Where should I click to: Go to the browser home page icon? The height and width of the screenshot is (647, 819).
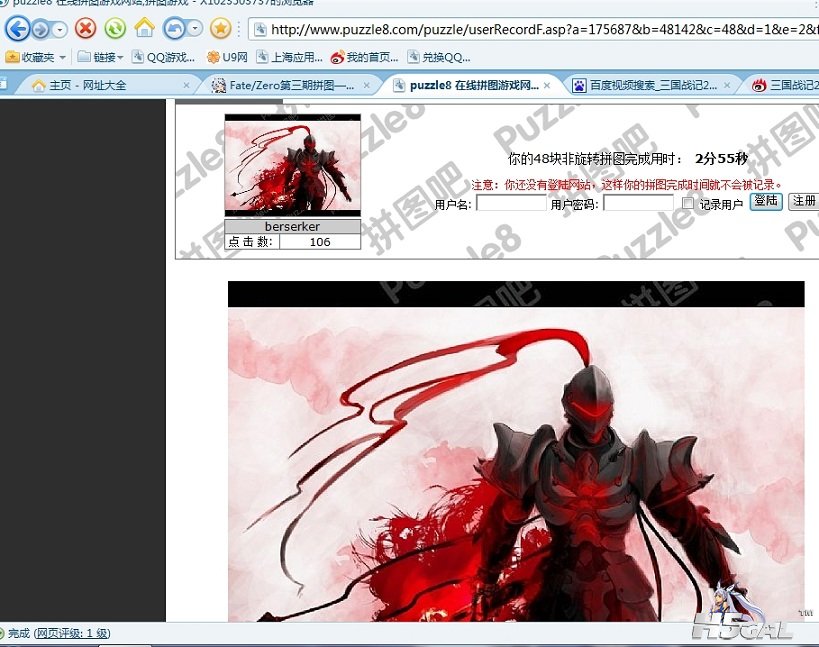[145, 28]
